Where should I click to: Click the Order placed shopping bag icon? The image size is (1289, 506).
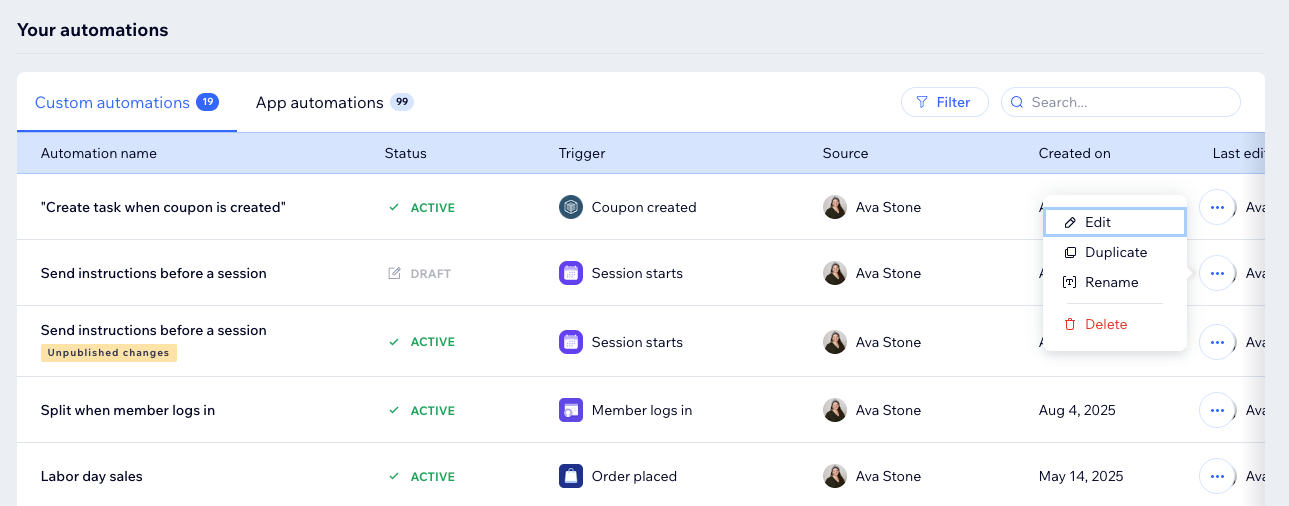tap(570, 476)
